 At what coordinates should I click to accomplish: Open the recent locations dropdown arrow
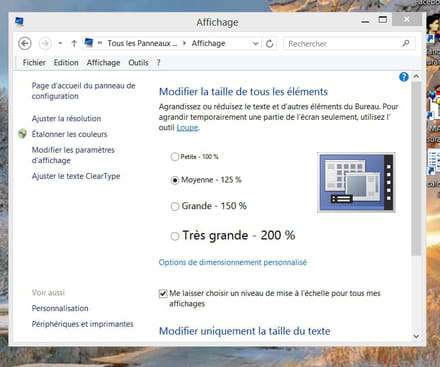click(60, 43)
